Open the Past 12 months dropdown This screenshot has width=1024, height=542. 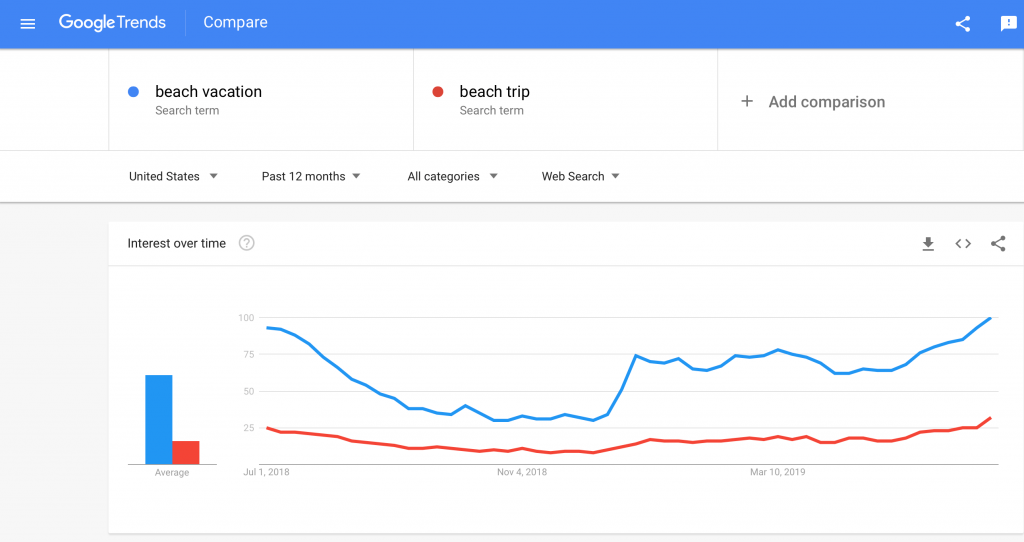tap(310, 176)
